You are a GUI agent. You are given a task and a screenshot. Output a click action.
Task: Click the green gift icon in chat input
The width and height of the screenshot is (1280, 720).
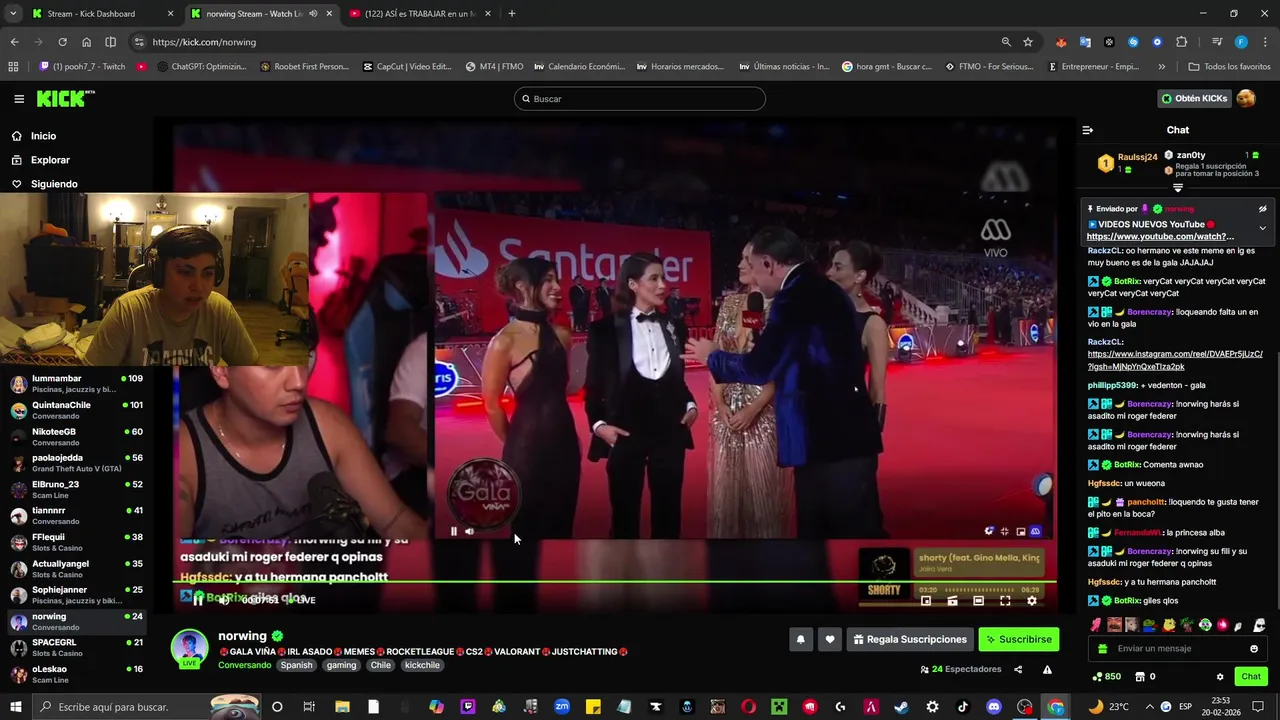pos(1102,649)
